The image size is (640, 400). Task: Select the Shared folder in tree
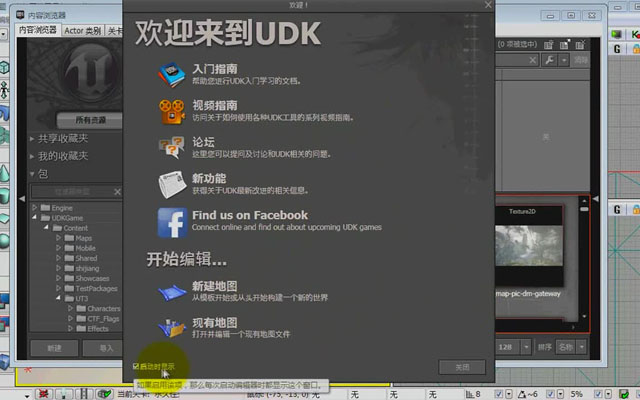point(86,258)
